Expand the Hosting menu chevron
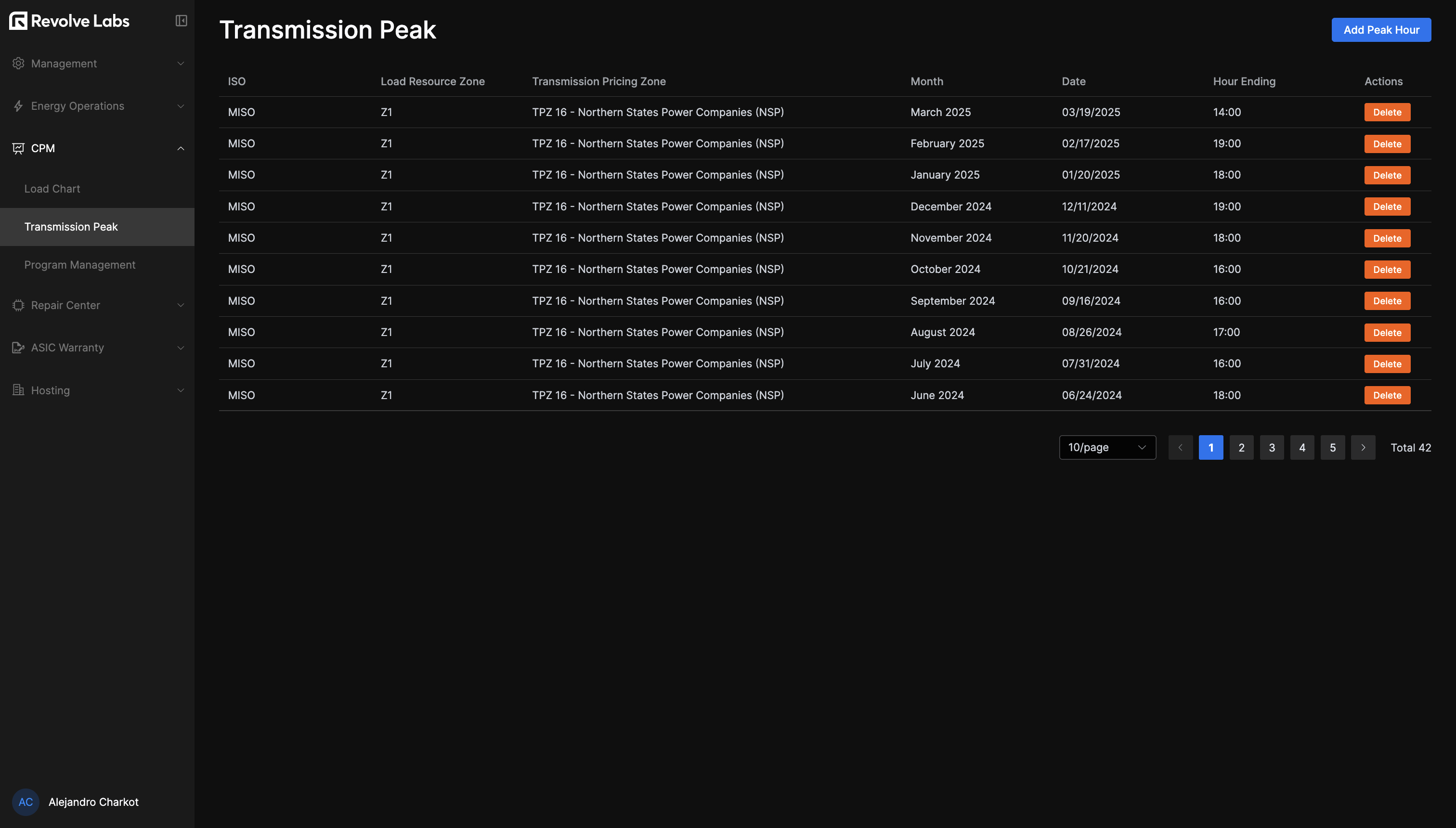 [180, 390]
